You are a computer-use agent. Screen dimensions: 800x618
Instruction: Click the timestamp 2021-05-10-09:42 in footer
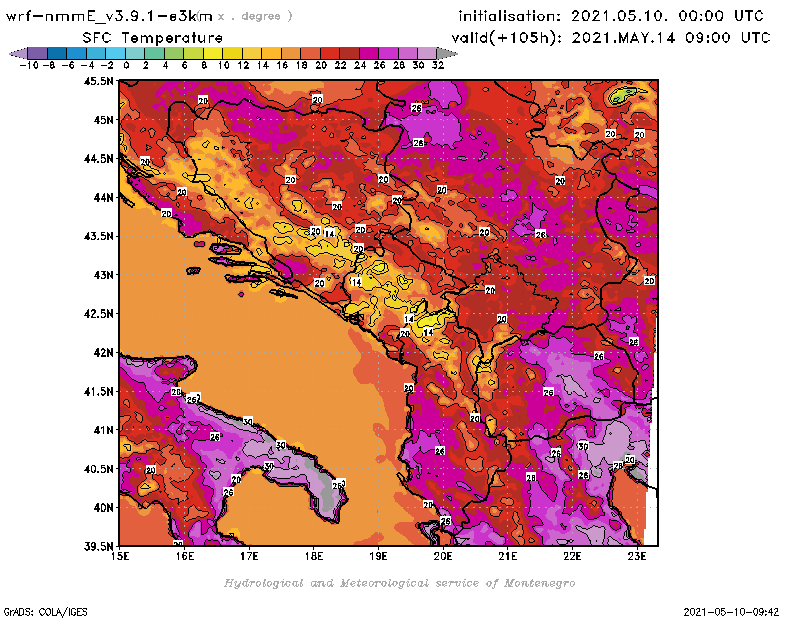click(731, 612)
